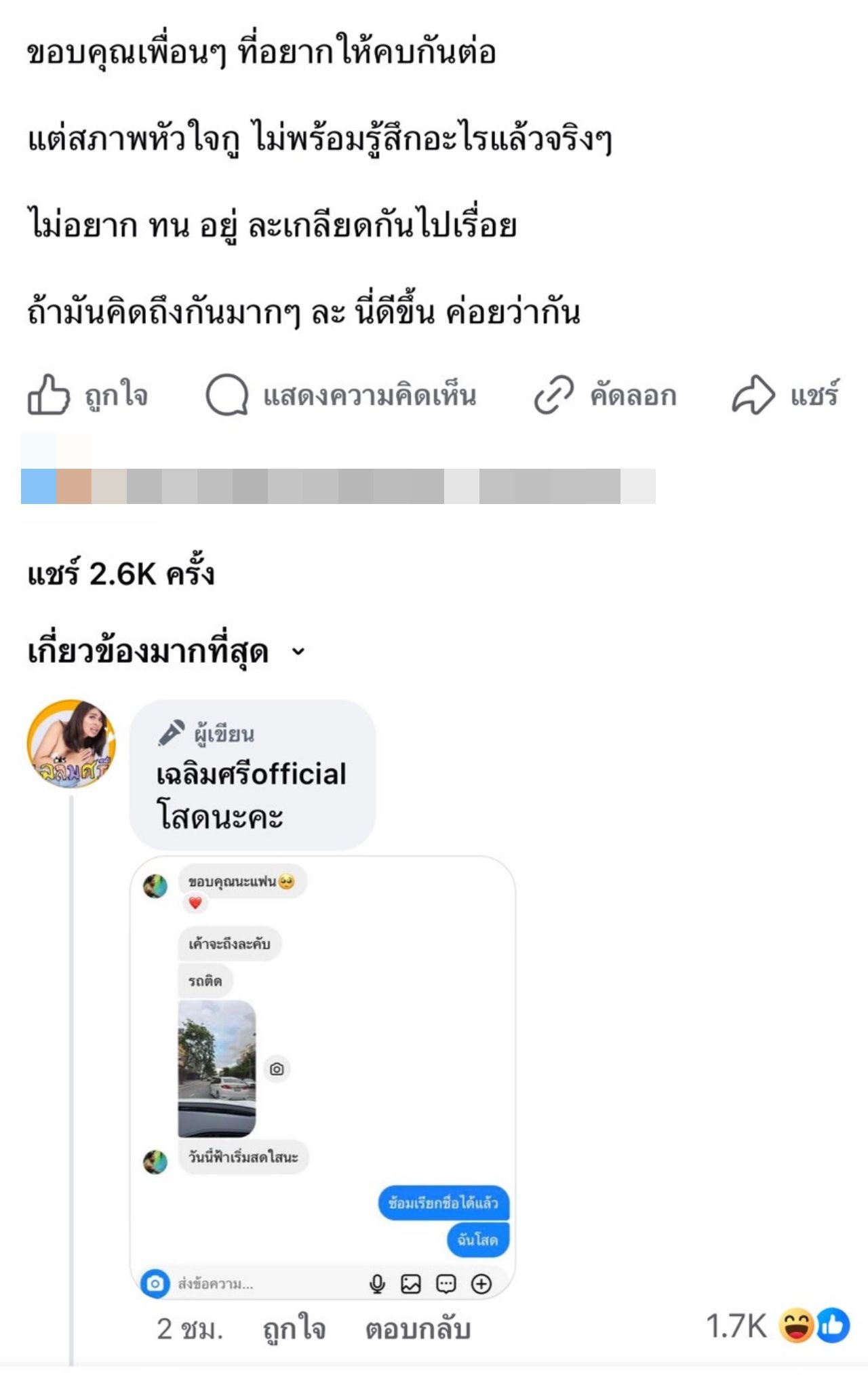
Task: Open the เกี่ยวข้องมากที่สุด comment sorting menu
Action: (x=148, y=652)
